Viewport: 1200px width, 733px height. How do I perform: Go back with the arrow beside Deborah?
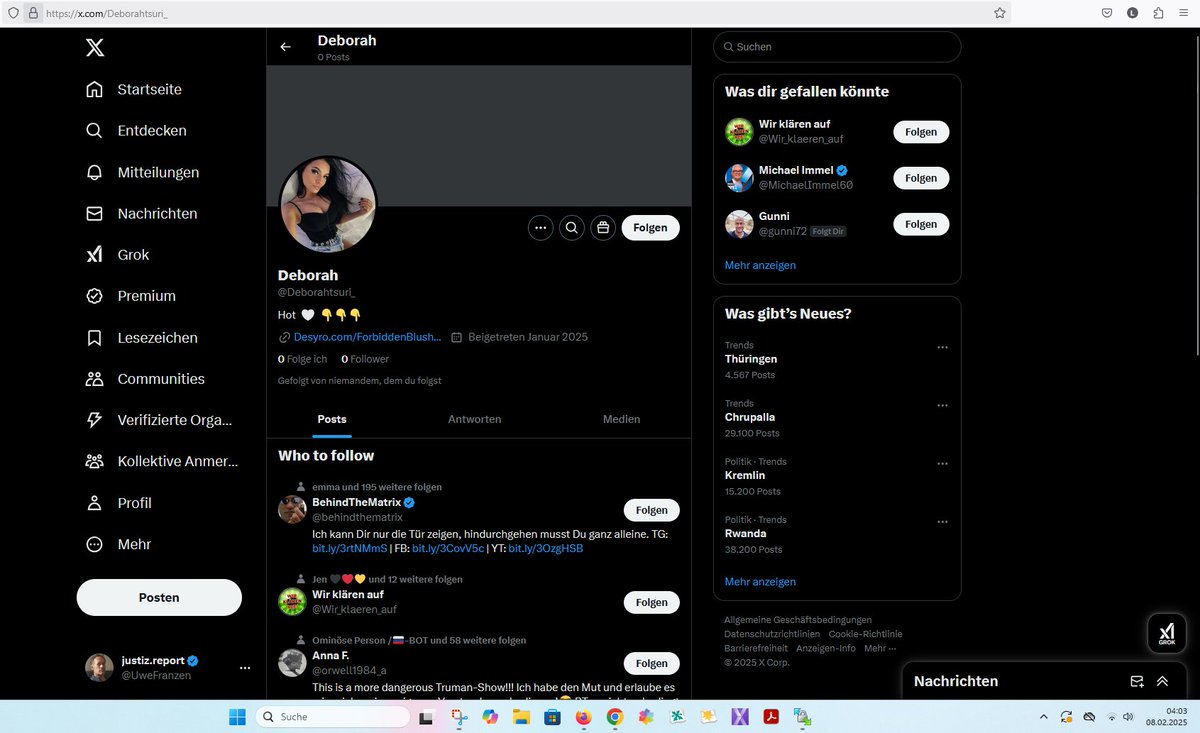[x=286, y=47]
